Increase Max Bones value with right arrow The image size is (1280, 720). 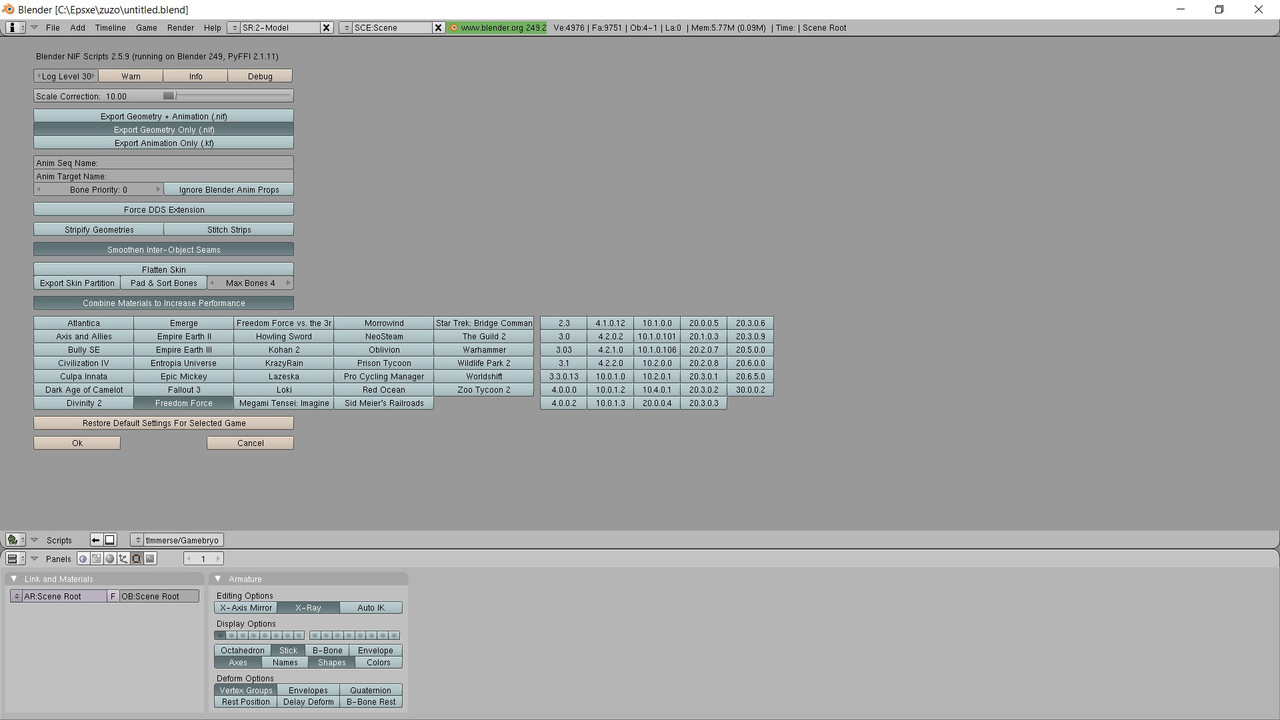(x=288, y=283)
